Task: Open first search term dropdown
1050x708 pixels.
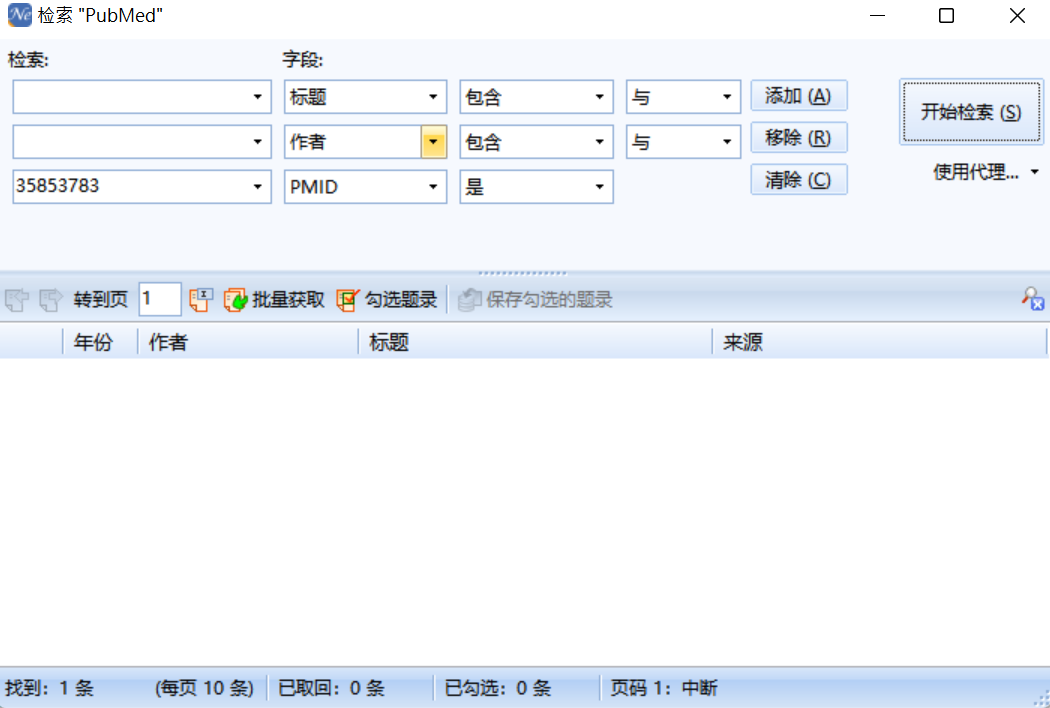Action: tap(257, 97)
